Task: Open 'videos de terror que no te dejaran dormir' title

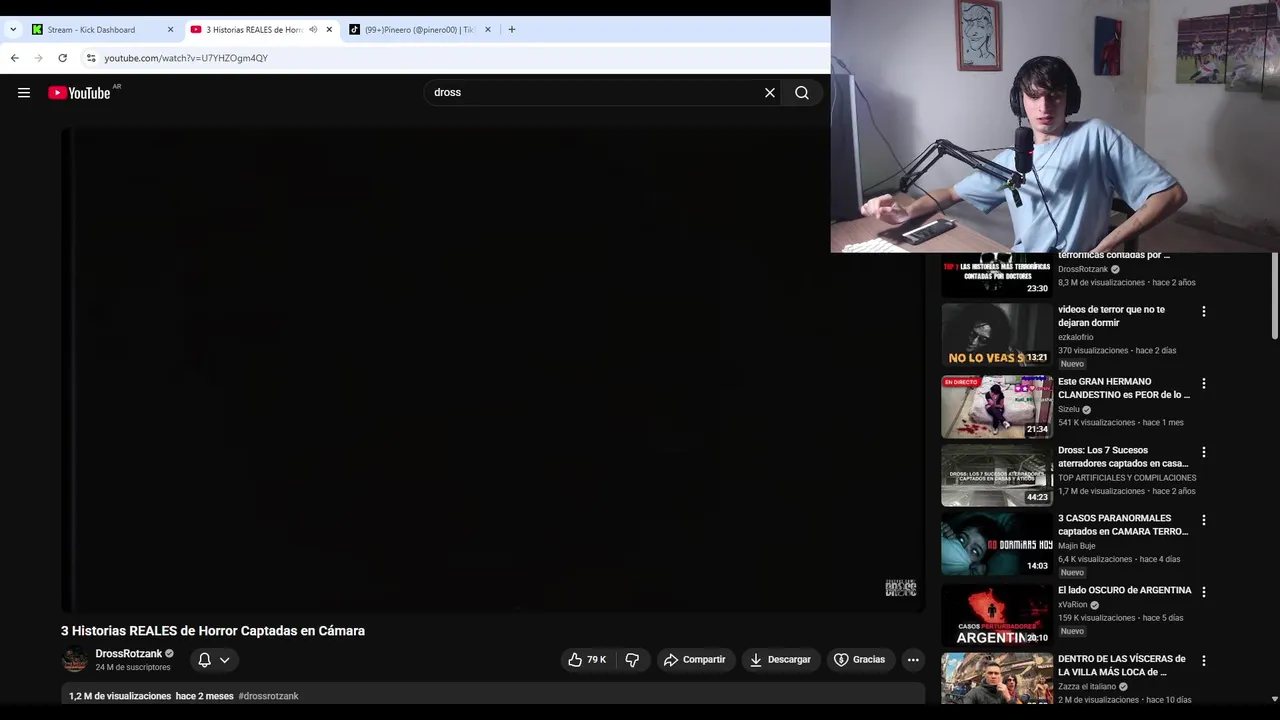Action: 1111,316
